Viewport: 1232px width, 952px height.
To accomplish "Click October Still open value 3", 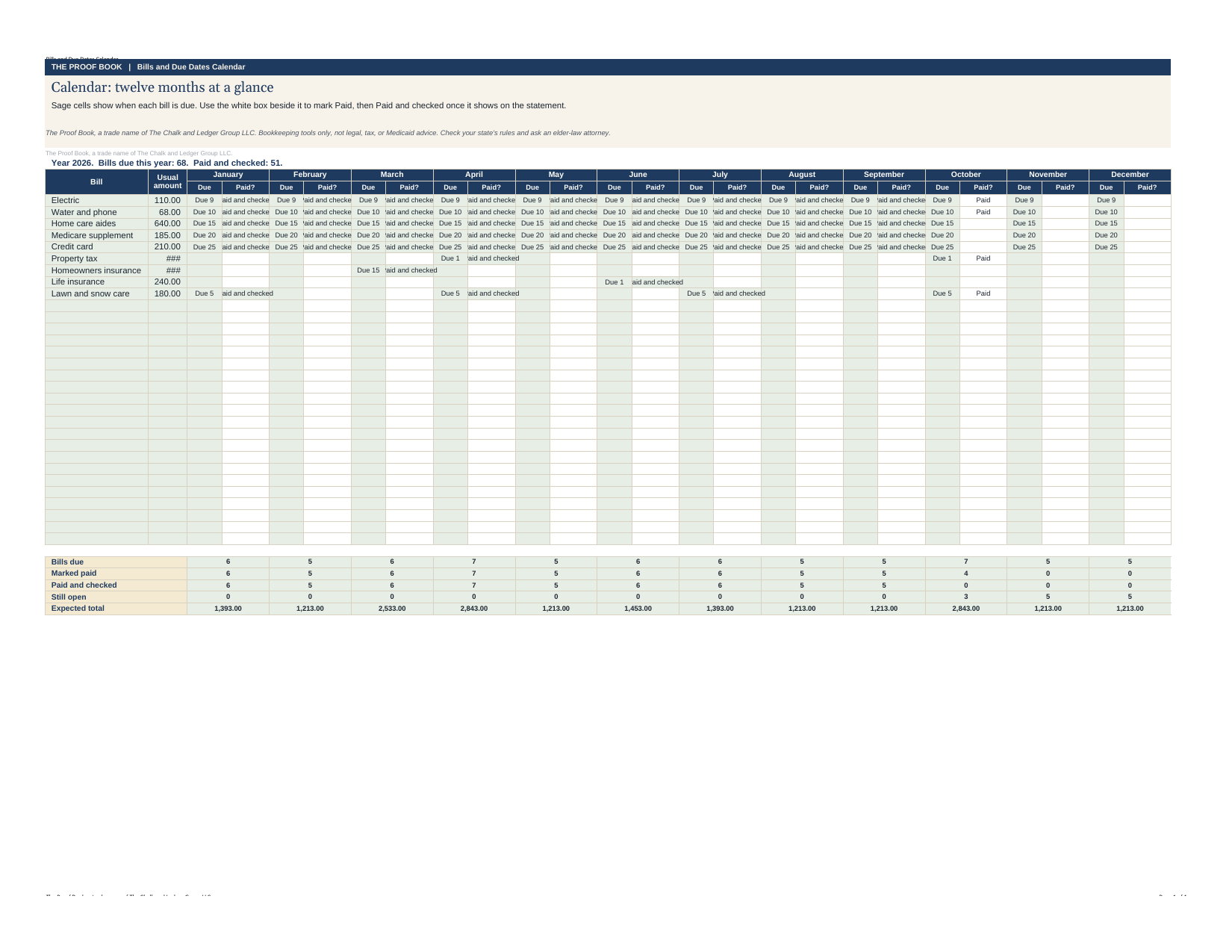I will [965, 597].
